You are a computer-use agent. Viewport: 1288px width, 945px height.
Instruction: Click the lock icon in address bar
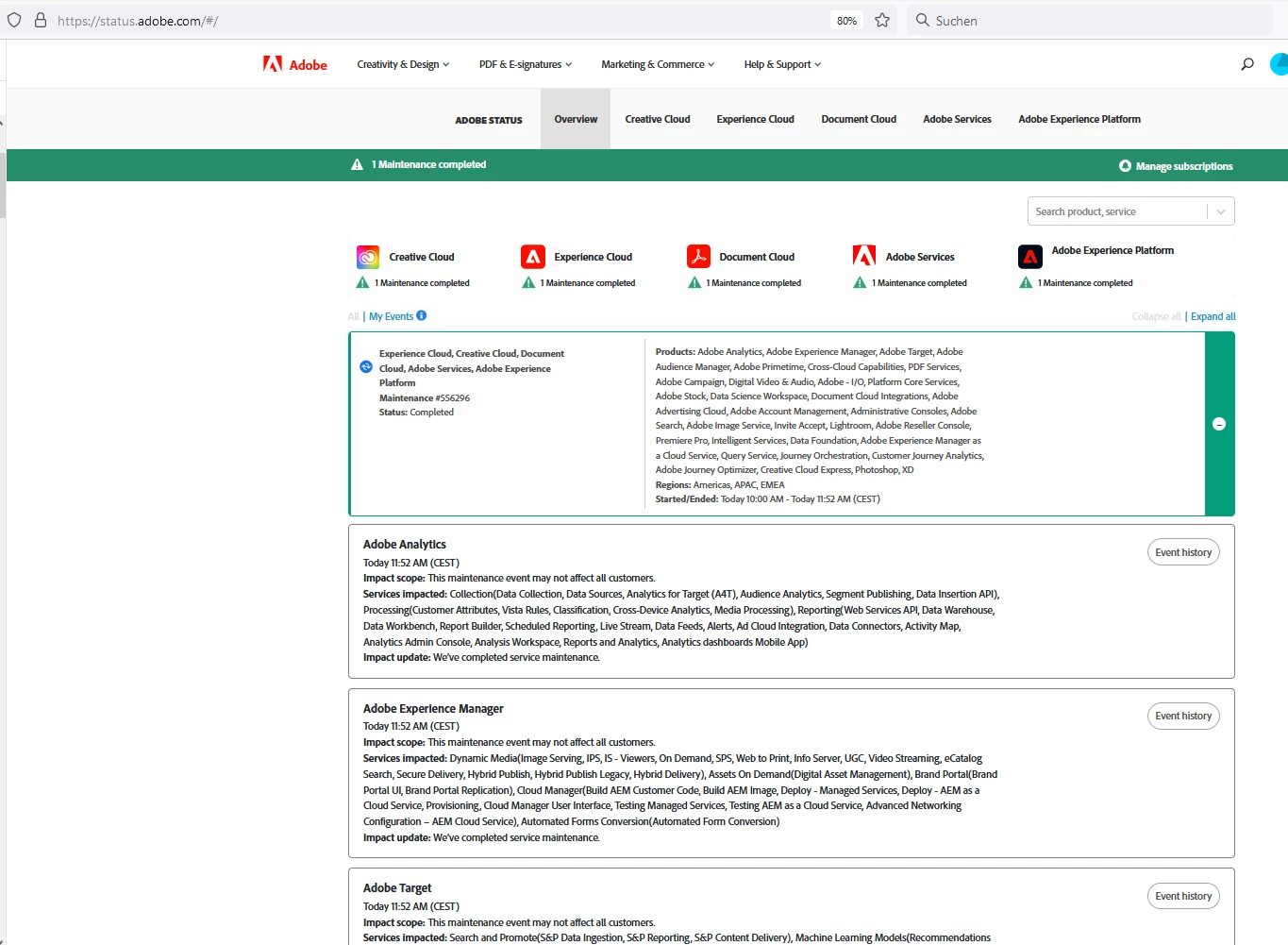pos(41,20)
